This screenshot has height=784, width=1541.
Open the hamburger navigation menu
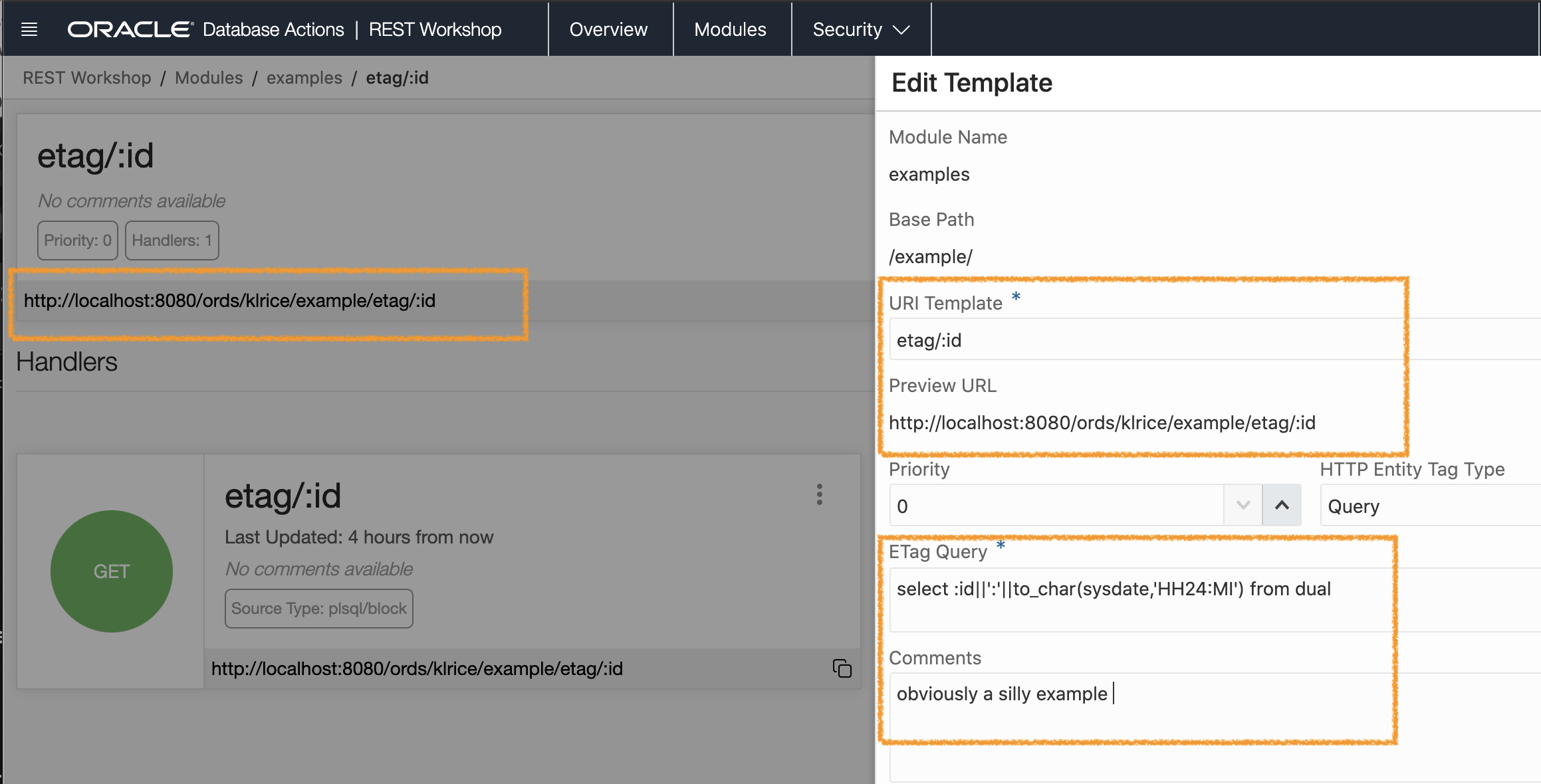pyautogui.click(x=29, y=29)
